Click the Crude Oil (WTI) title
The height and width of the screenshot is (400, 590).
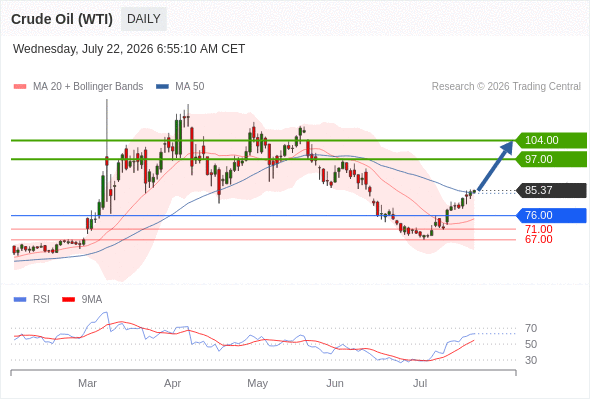62,19
